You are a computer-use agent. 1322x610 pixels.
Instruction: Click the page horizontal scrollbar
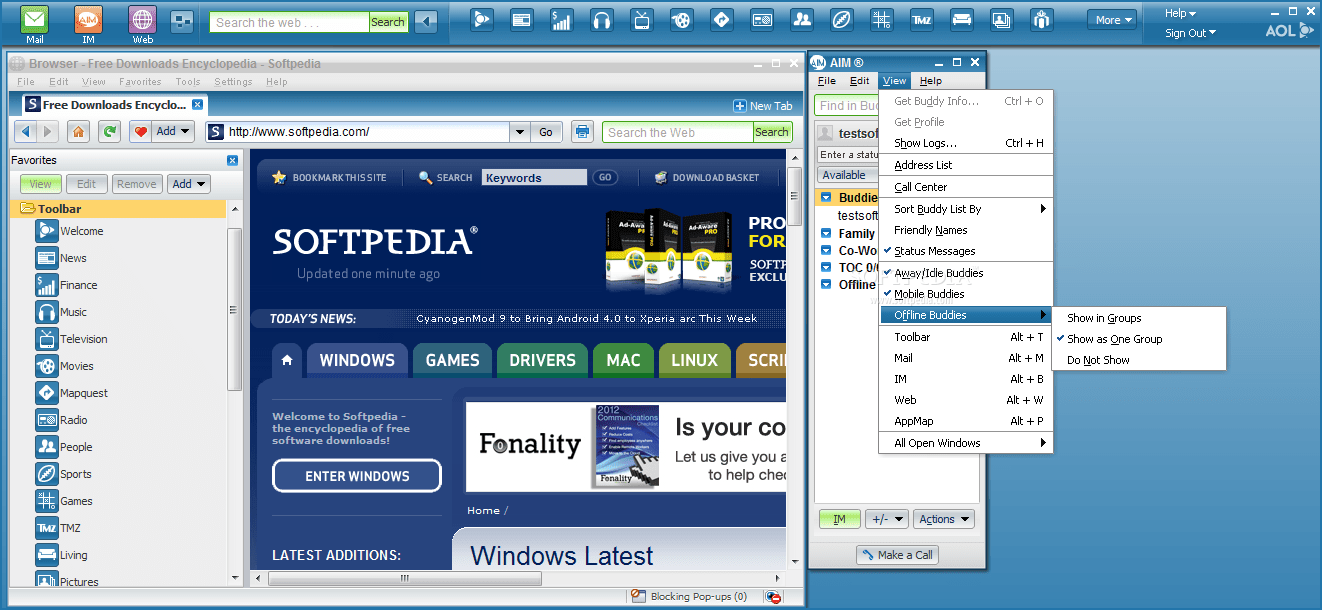[x=405, y=578]
